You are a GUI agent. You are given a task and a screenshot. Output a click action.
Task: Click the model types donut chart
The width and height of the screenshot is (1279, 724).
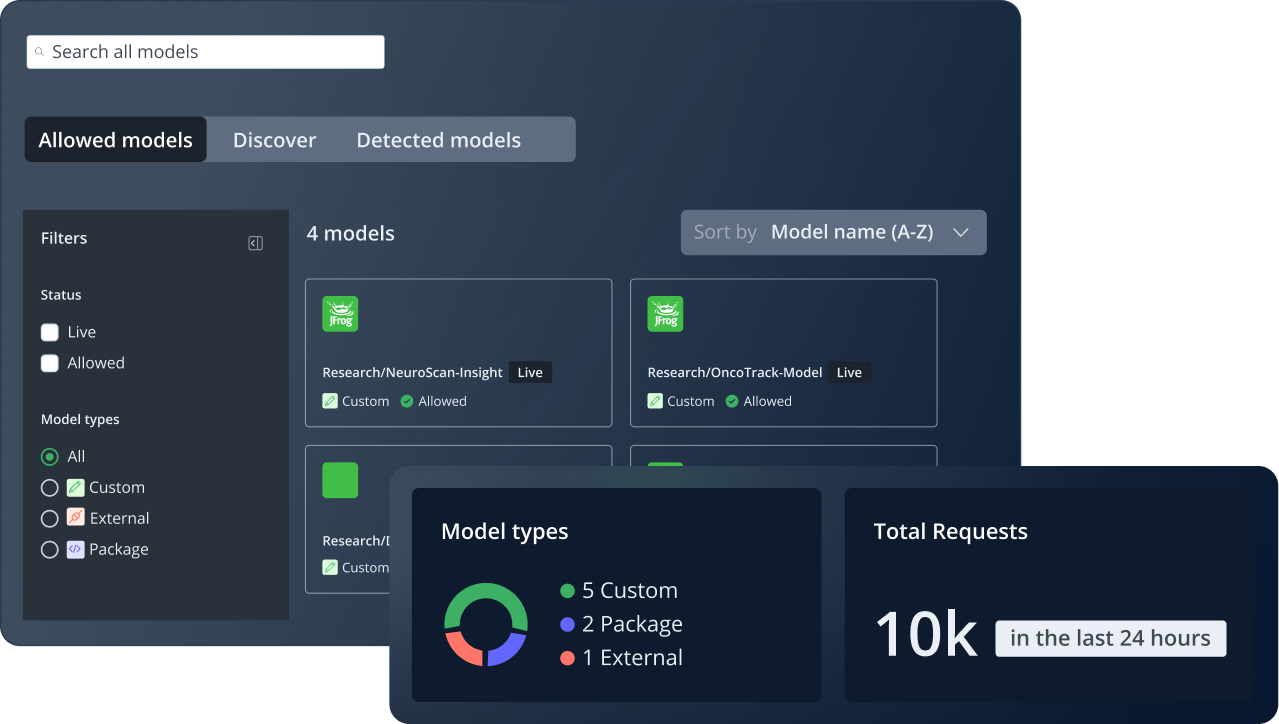coord(486,624)
